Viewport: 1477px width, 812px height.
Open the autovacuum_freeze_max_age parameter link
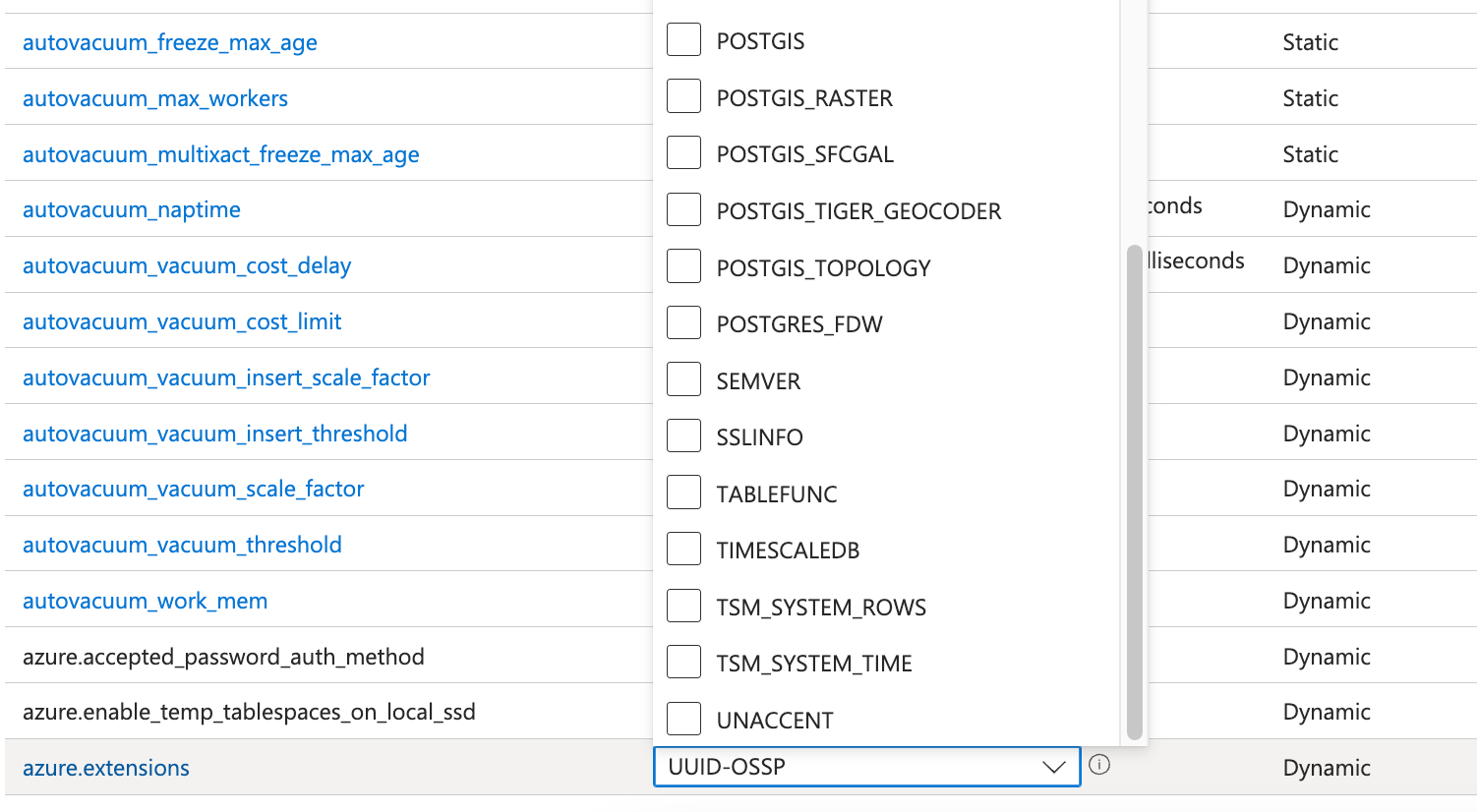169,42
